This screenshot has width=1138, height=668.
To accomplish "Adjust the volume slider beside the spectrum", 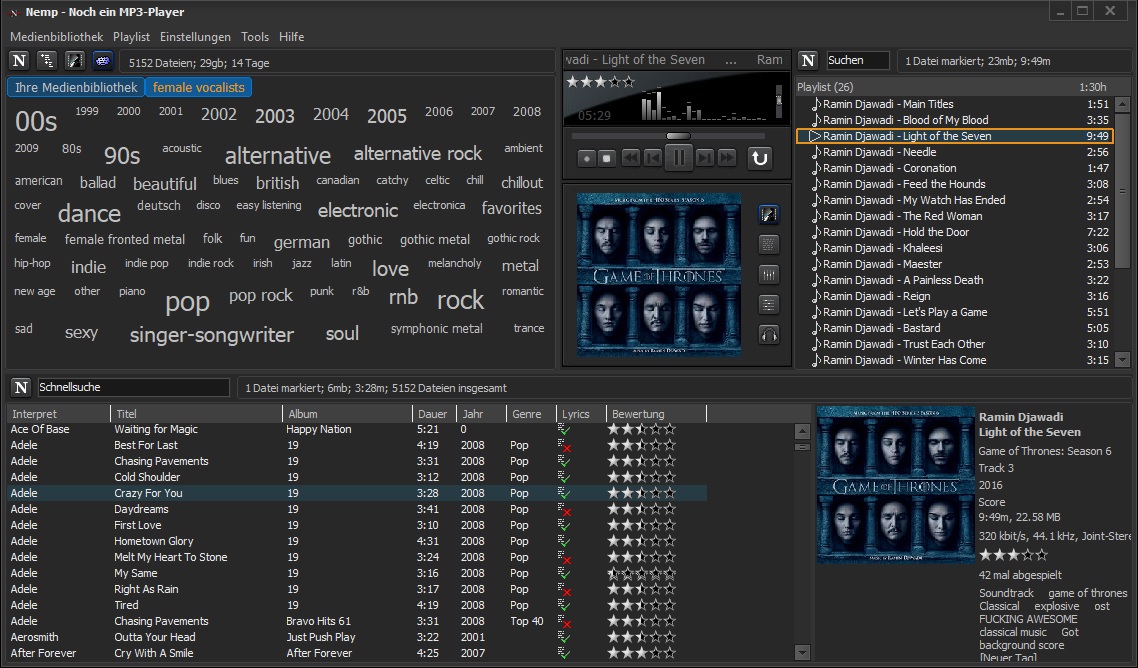I will coord(779,101).
